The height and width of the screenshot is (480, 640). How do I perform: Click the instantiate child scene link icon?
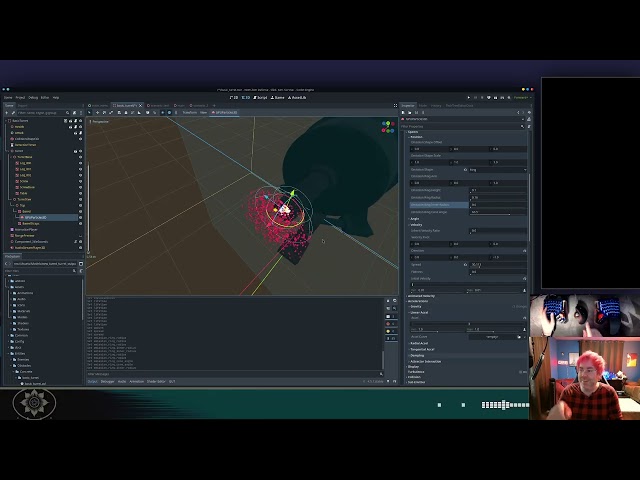[13, 113]
